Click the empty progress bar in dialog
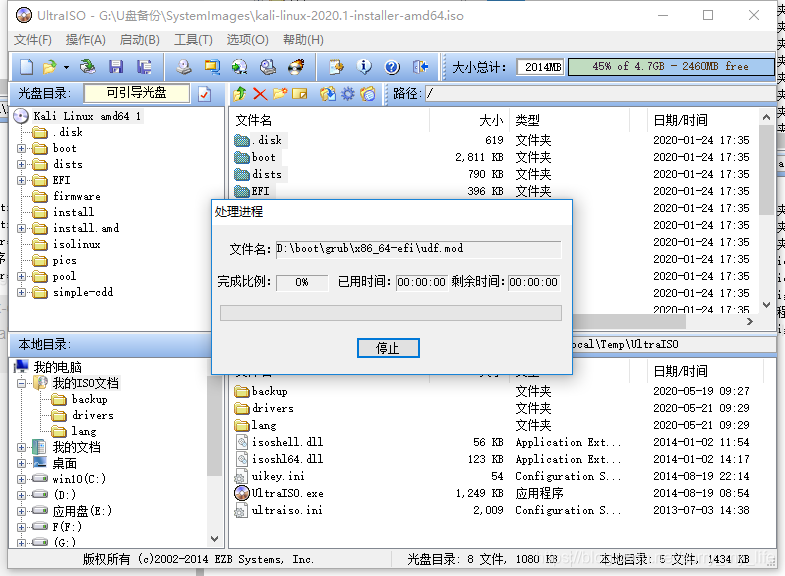The height and width of the screenshot is (576, 785). tap(390, 313)
